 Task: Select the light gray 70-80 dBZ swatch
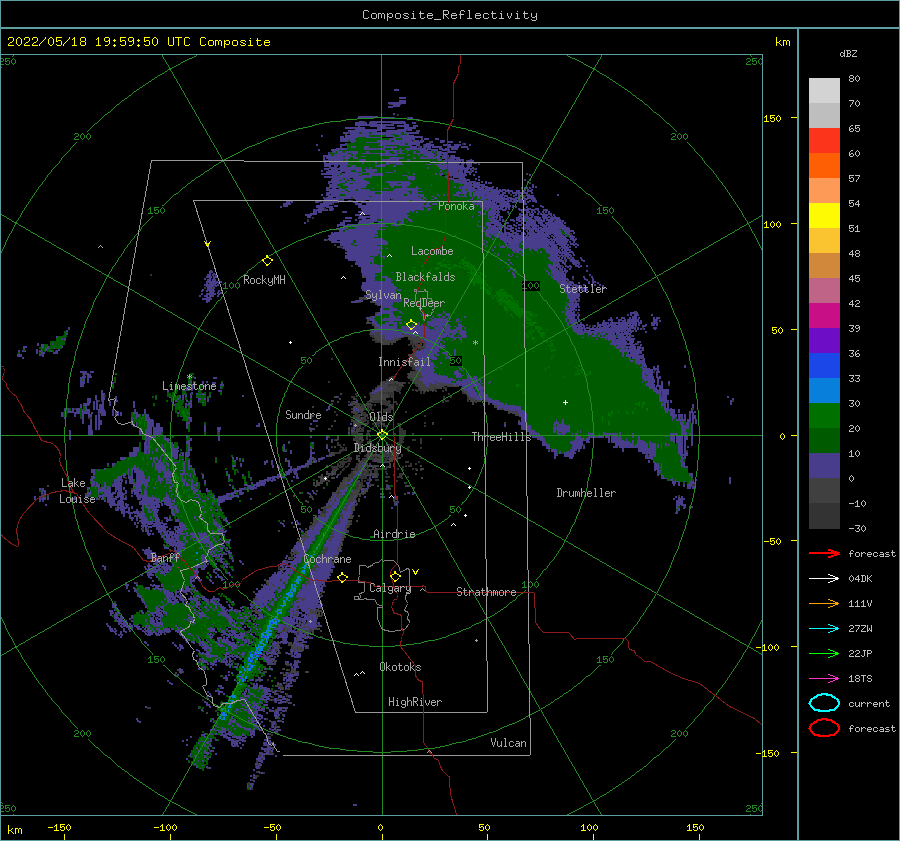(x=824, y=91)
